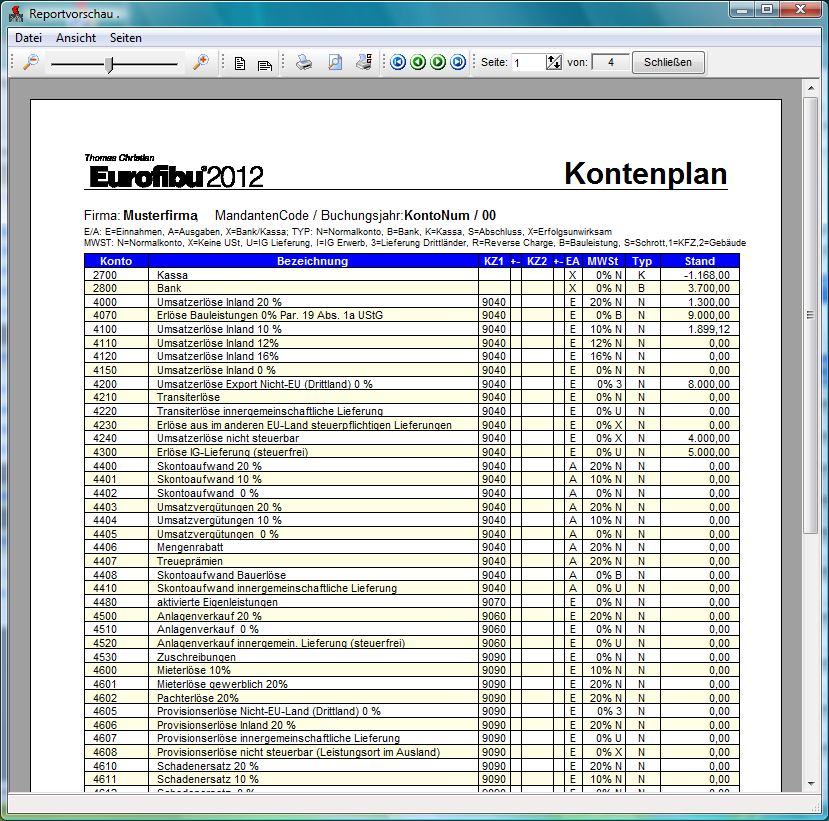Click account number 2700

point(105,275)
